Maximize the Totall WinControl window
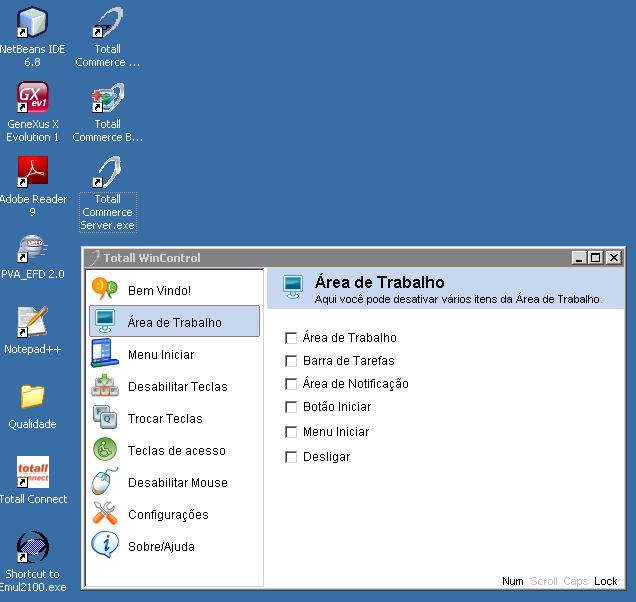The width and height of the screenshot is (636, 602). (597, 258)
